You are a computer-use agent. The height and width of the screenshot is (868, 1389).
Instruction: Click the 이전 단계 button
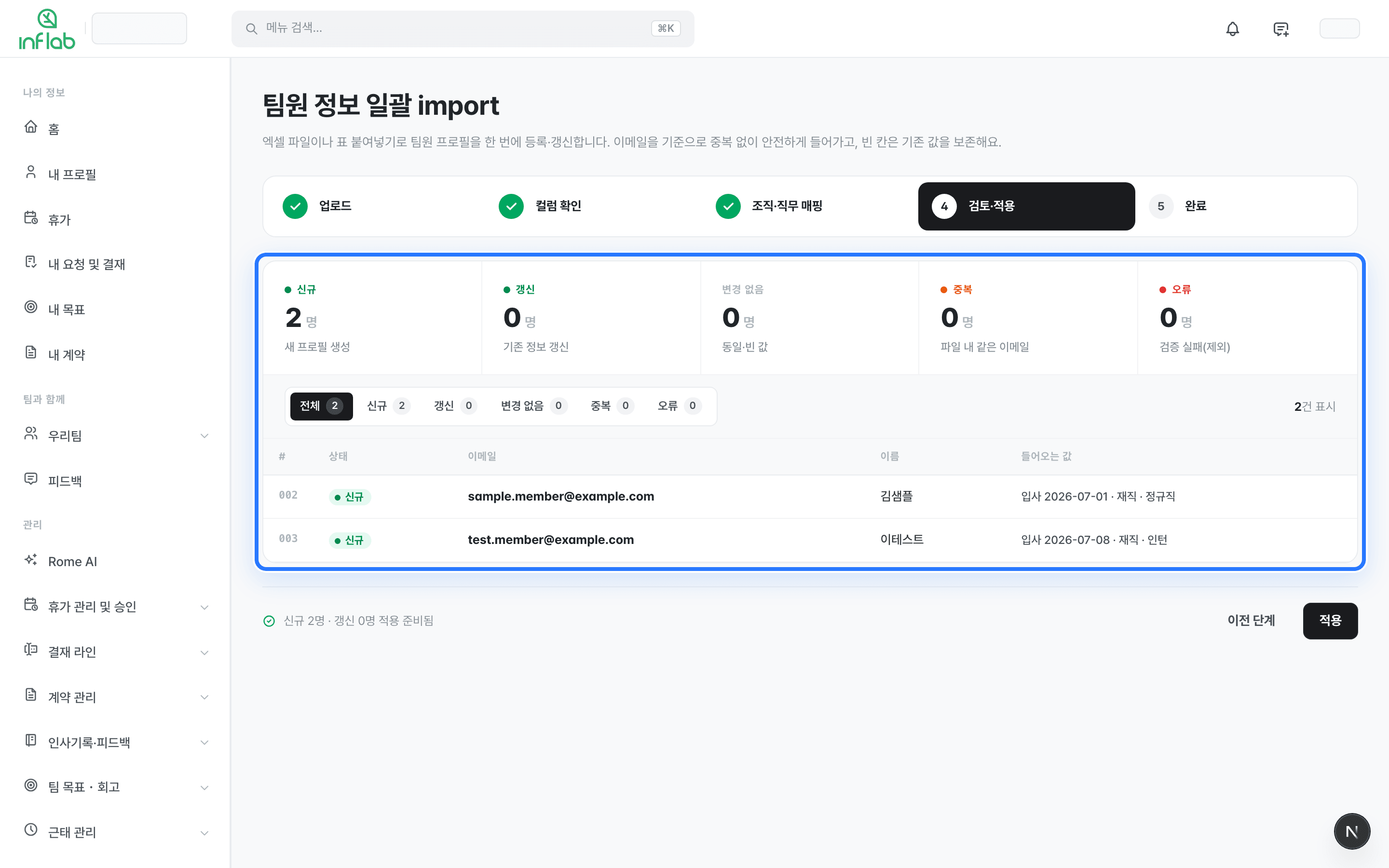1251,621
